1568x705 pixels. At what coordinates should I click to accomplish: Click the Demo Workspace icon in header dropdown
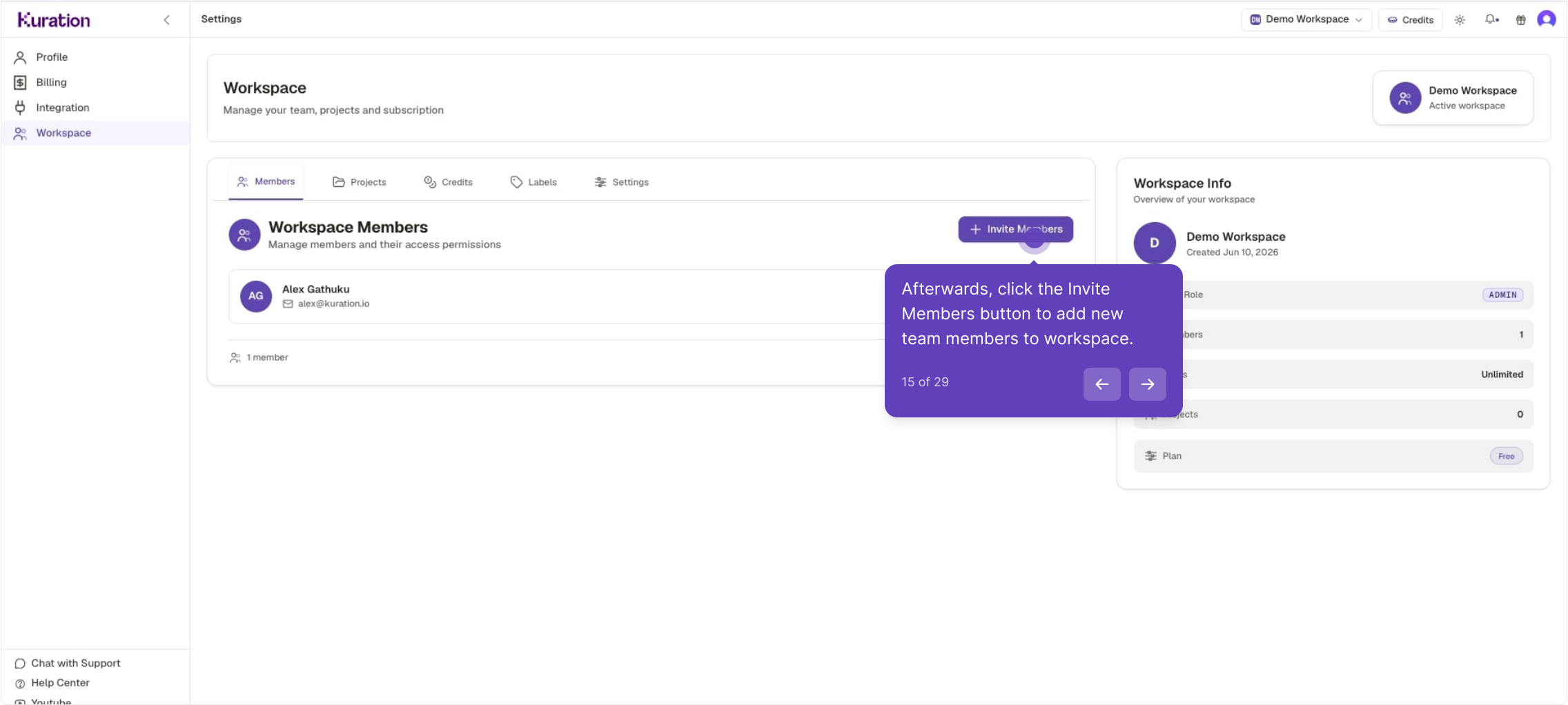coord(1255,19)
